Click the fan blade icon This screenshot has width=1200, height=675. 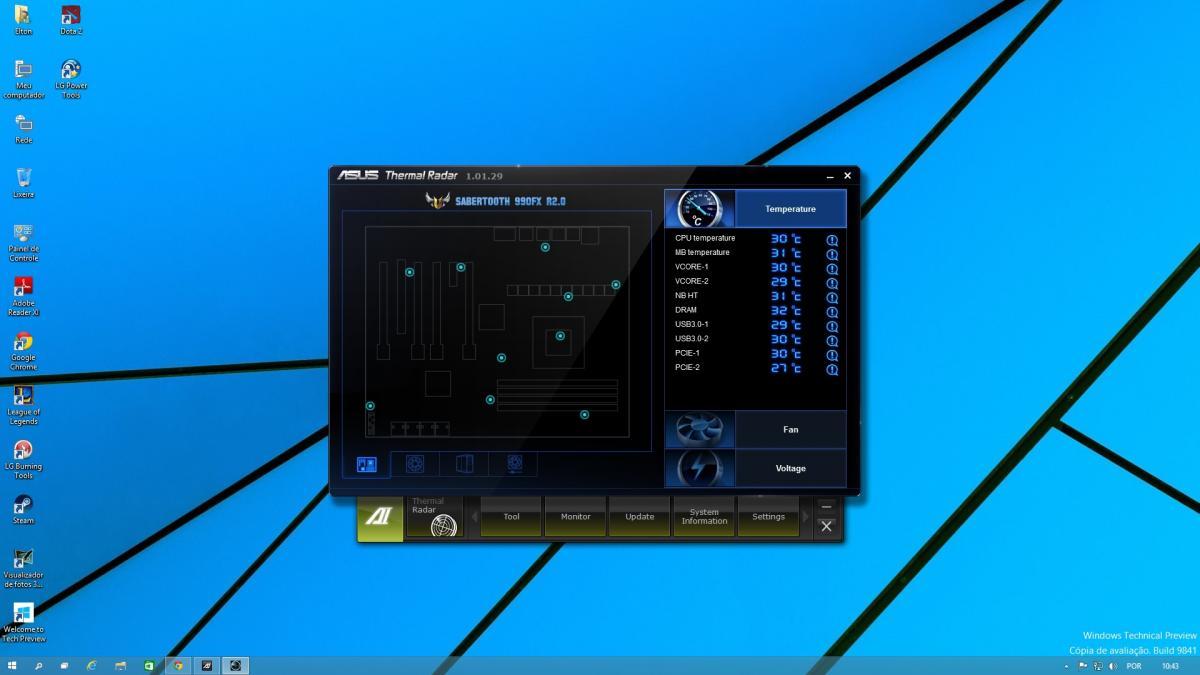699,430
